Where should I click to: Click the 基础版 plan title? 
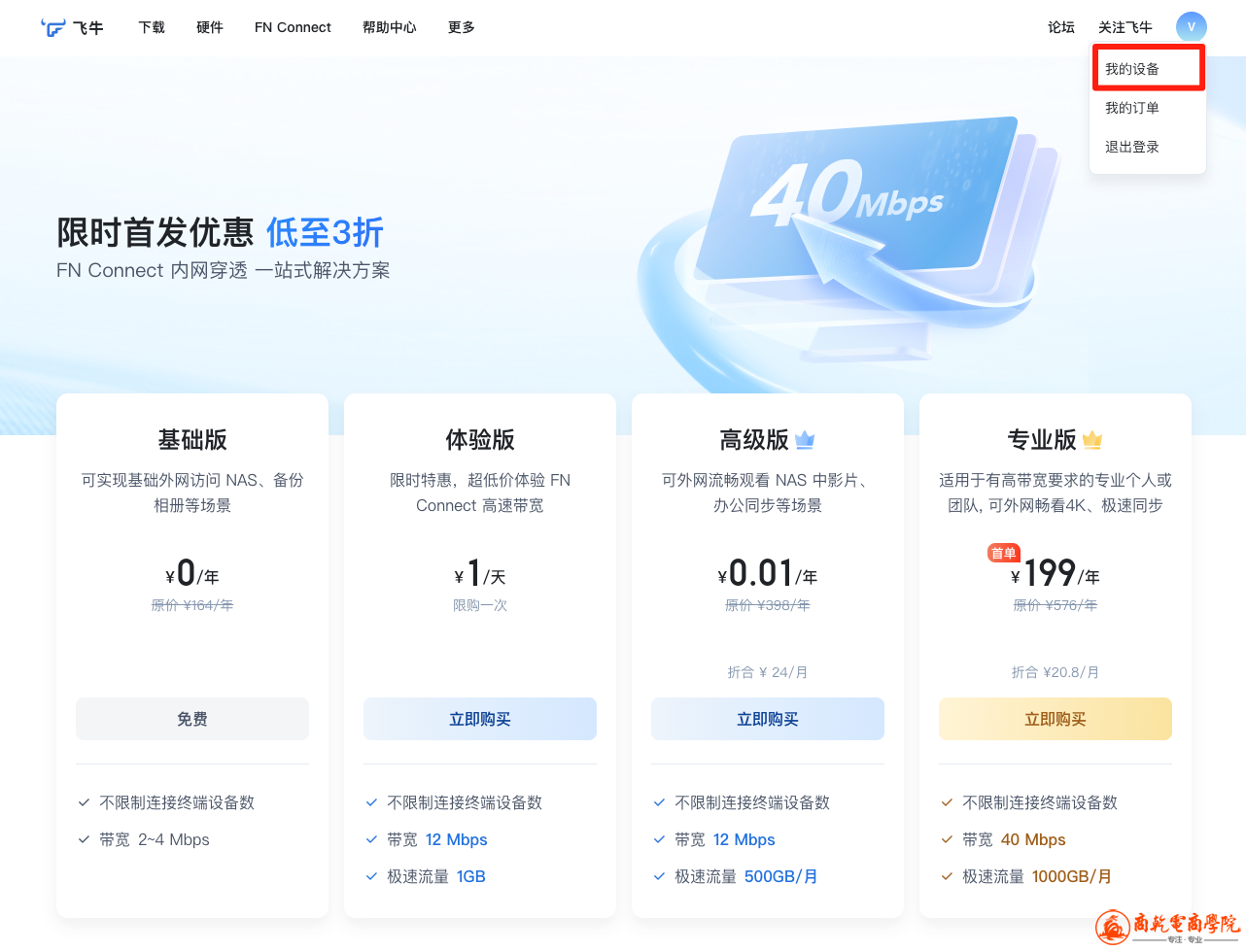(x=192, y=440)
